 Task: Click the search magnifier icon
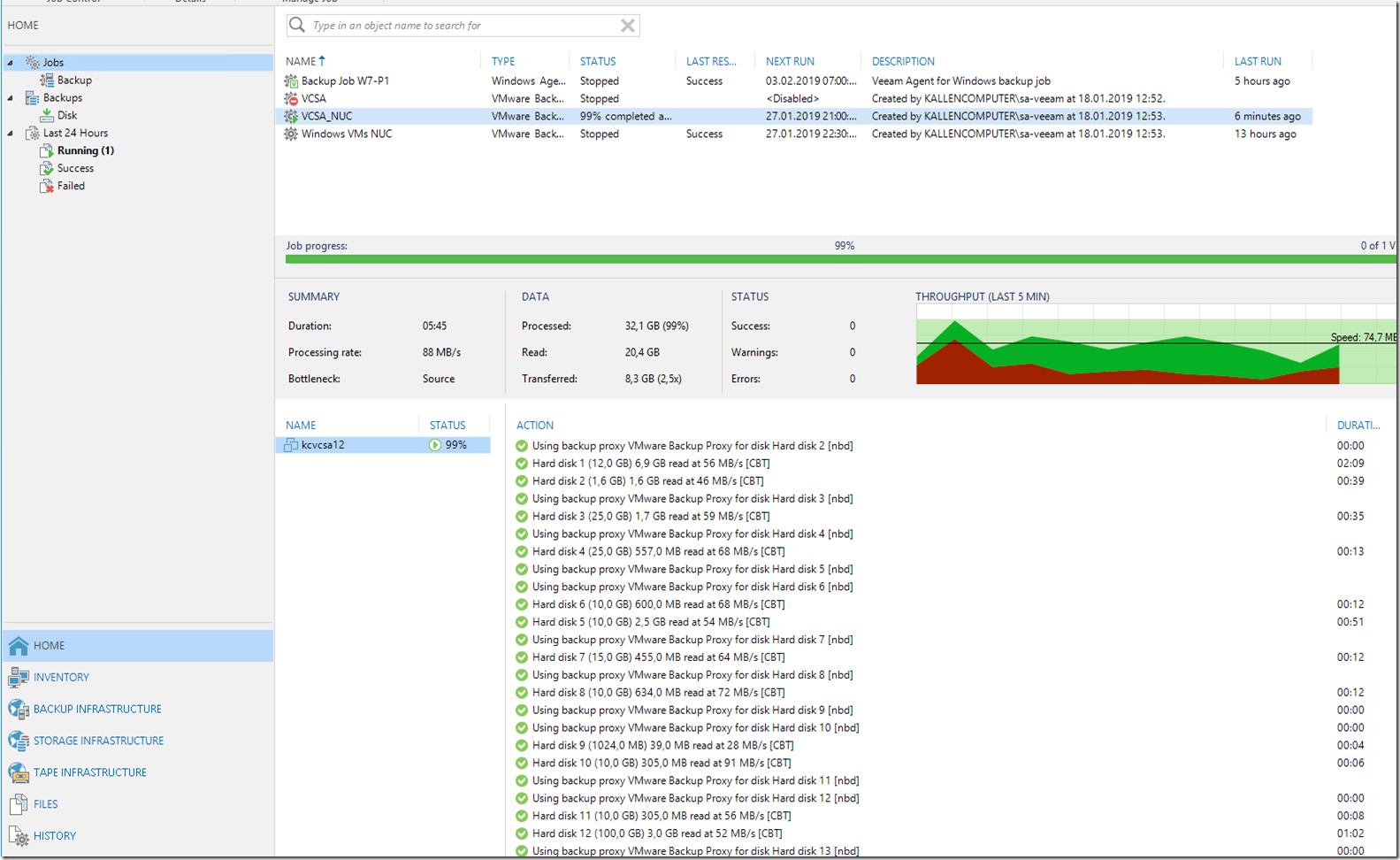(298, 25)
